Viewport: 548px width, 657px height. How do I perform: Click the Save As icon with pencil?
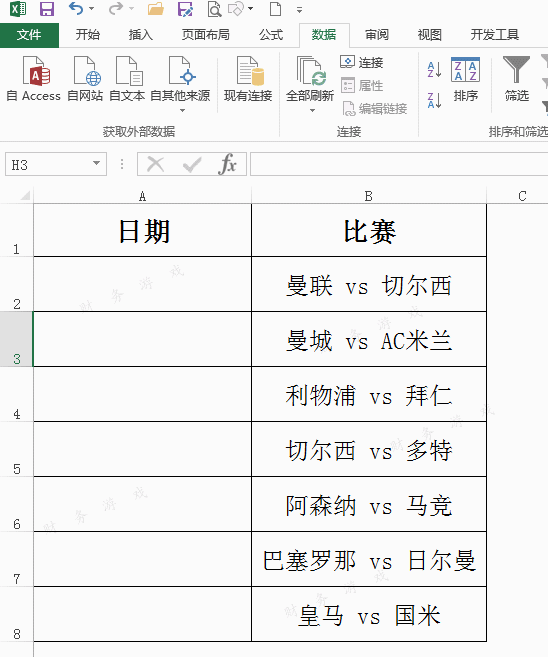click(185, 8)
